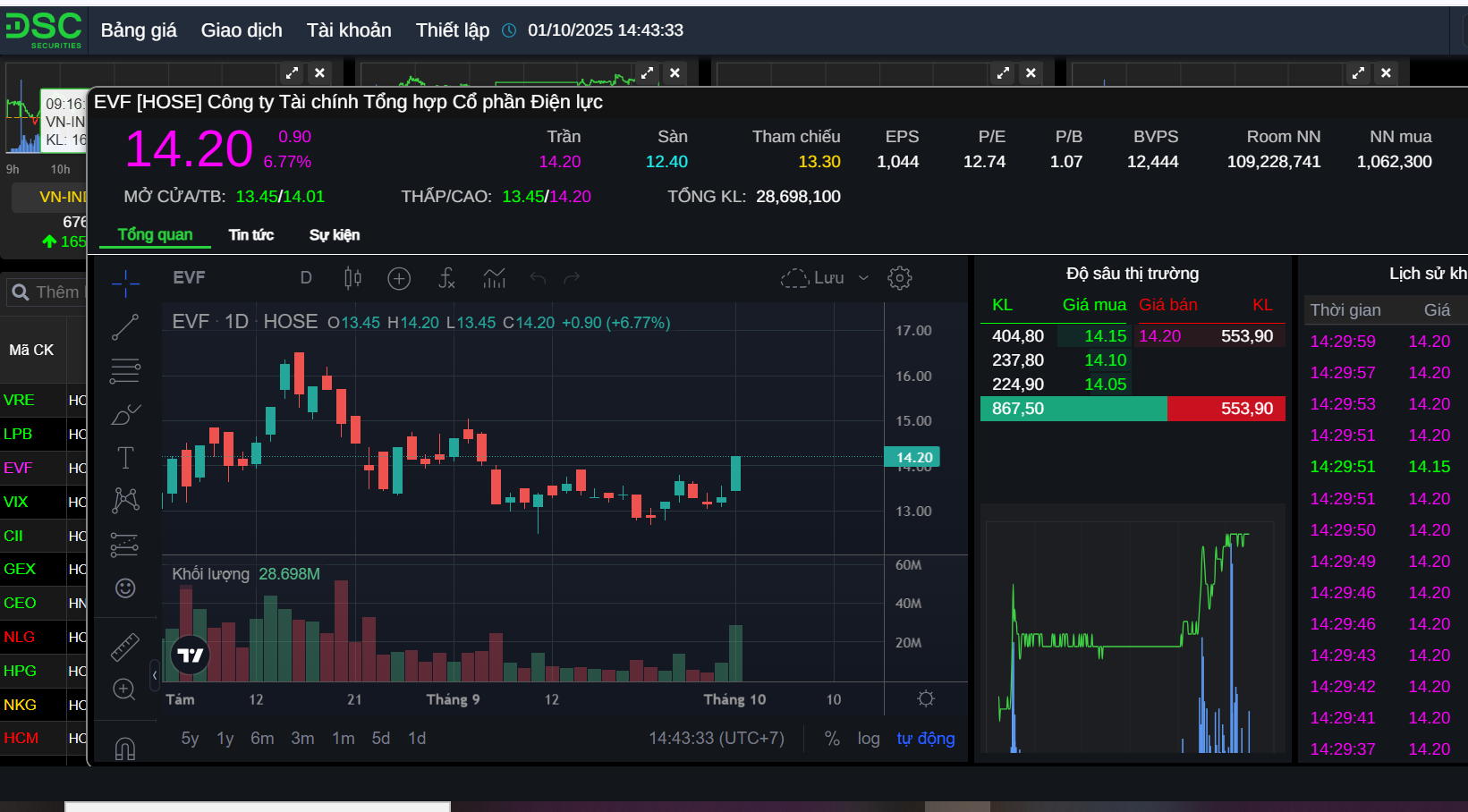
Task: Select NLG in the watchlist
Action: click(19, 638)
